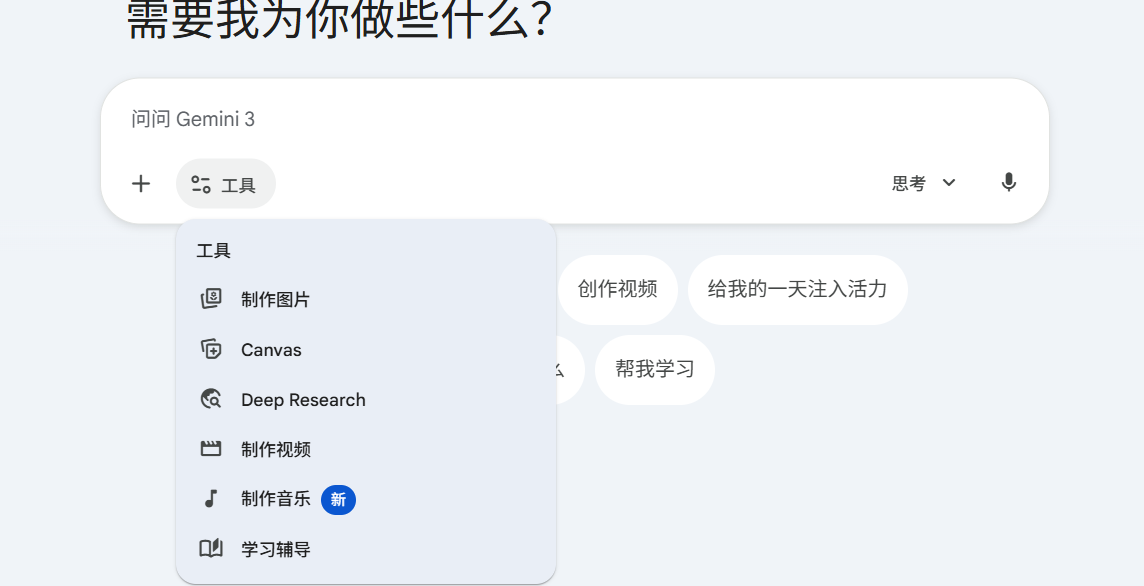Toggle the 工具 tools button closed
The height and width of the screenshot is (586, 1144).
click(225, 184)
